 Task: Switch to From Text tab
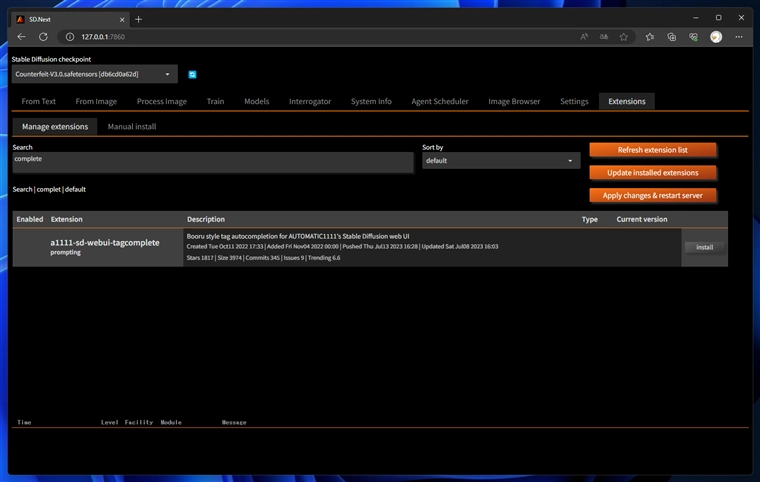(x=39, y=101)
